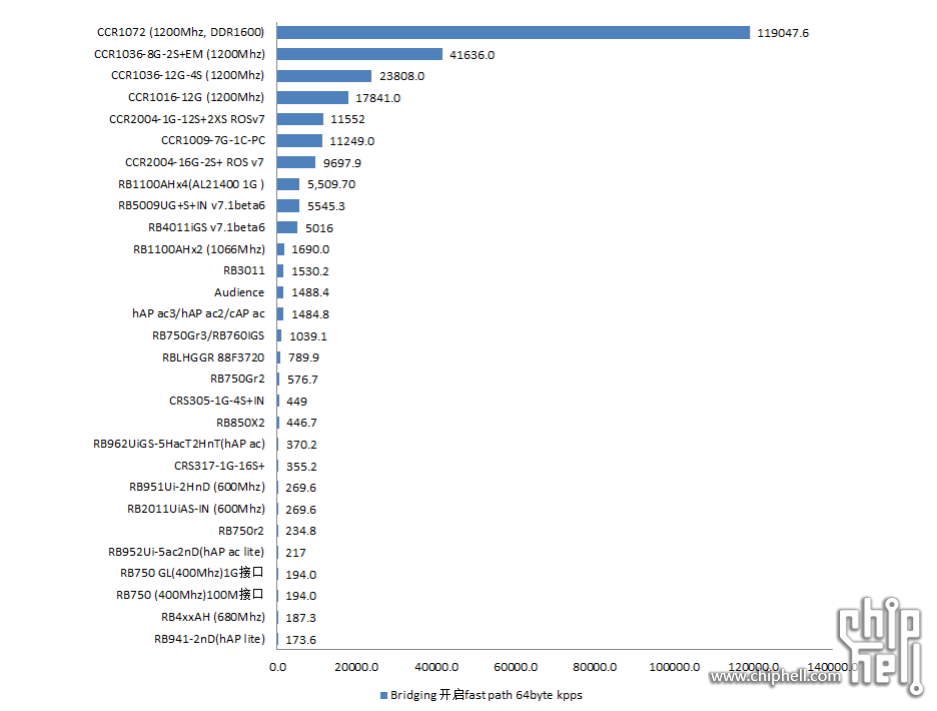937x711 pixels.
Task: Click the hAP ac3/hAP ac2/cAP ac label
Action: point(198,314)
